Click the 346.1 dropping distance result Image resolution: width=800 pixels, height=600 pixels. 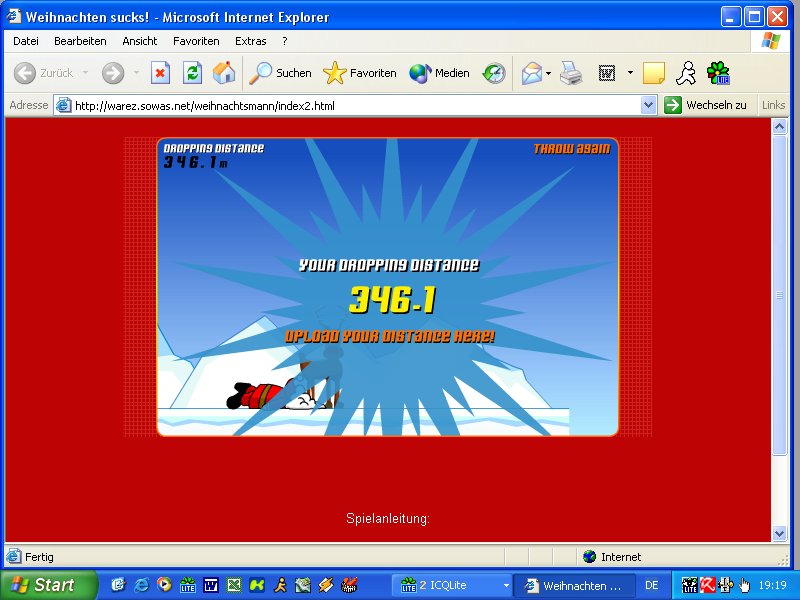(393, 299)
